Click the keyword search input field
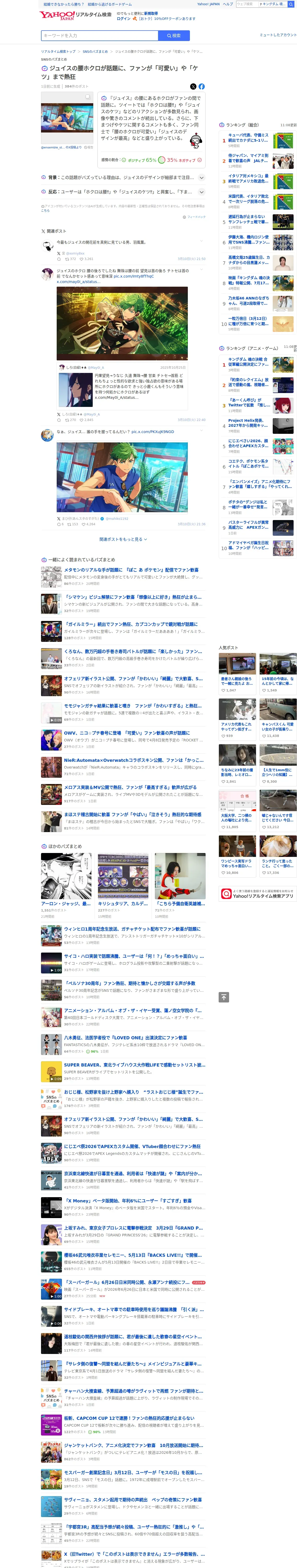The height and width of the screenshot is (1568, 297). tap(99, 35)
